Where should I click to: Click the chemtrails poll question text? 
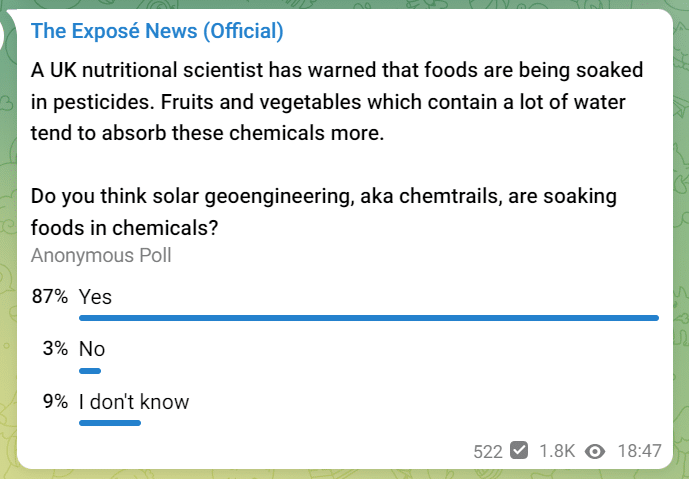(x=324, y=212)
